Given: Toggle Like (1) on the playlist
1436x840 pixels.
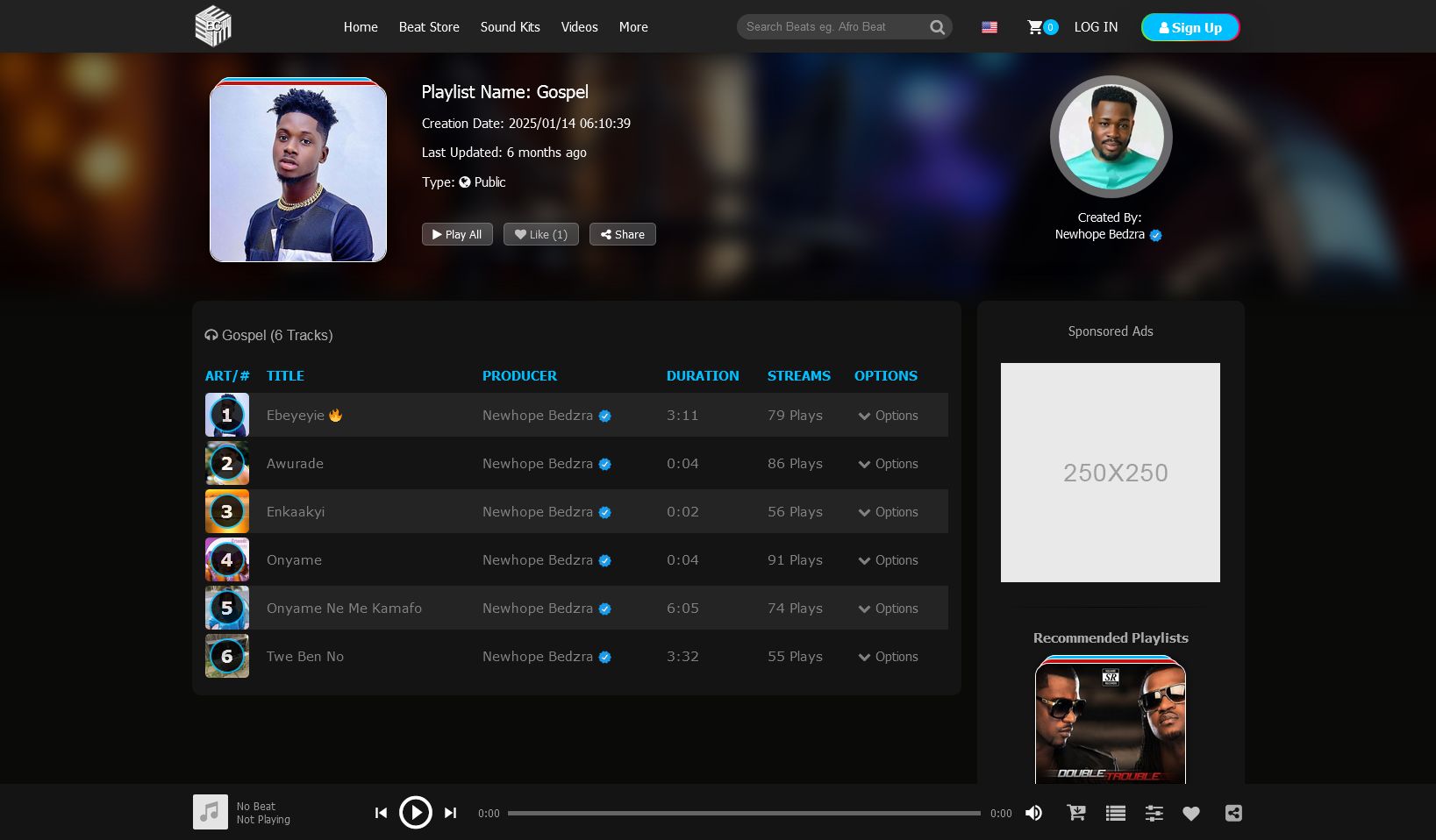Looking at the screenshot, I should tap(540, 234).
